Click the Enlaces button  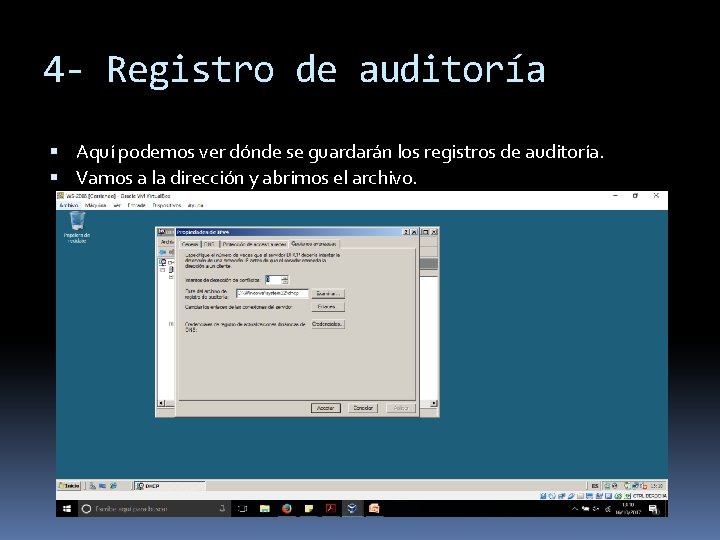pos(328,307)
